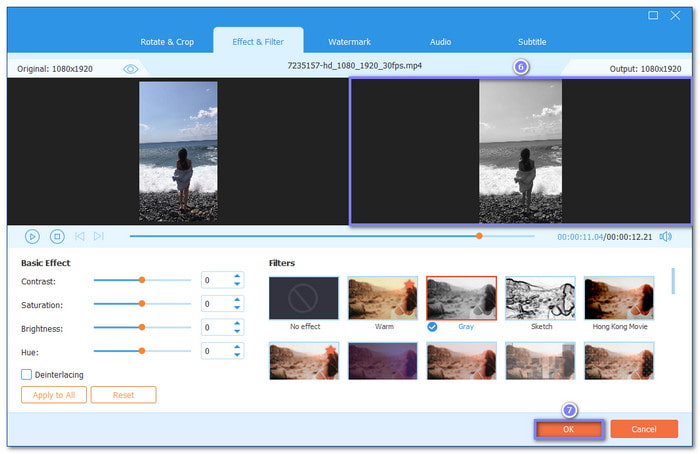Toggle the original preview eye icon
The width and height of the screenshot is (700, 454).
[130, 69]
